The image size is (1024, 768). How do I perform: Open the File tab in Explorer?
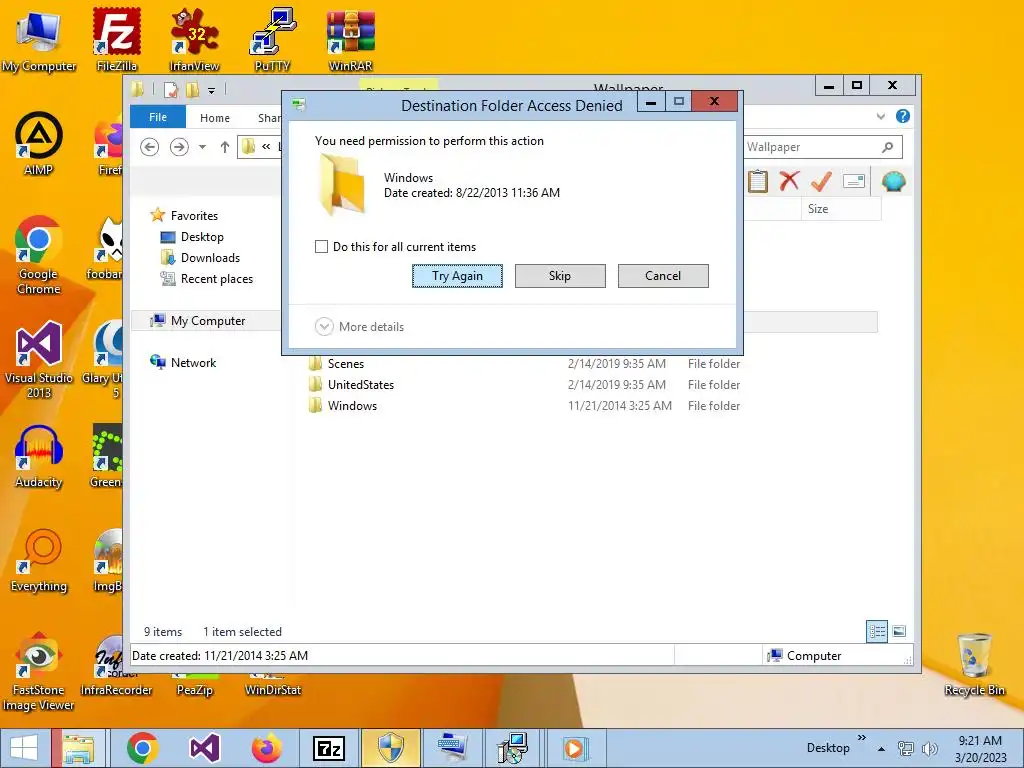pyautogui.click(x=157, y=117)
